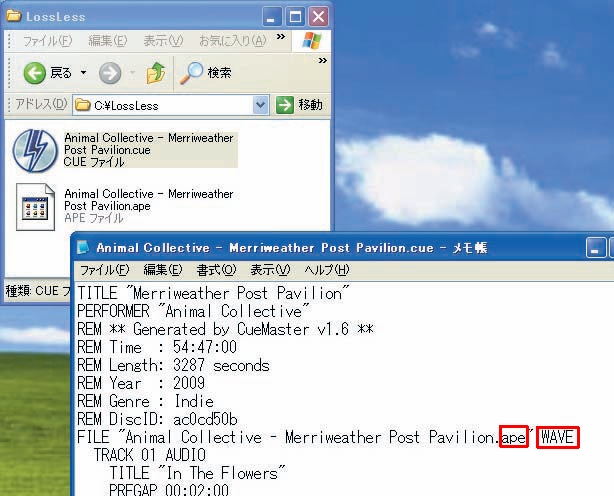Select the Merriweather Post Pavilion.cue file name
Screen dimensions: 614x496
point(149,144)
